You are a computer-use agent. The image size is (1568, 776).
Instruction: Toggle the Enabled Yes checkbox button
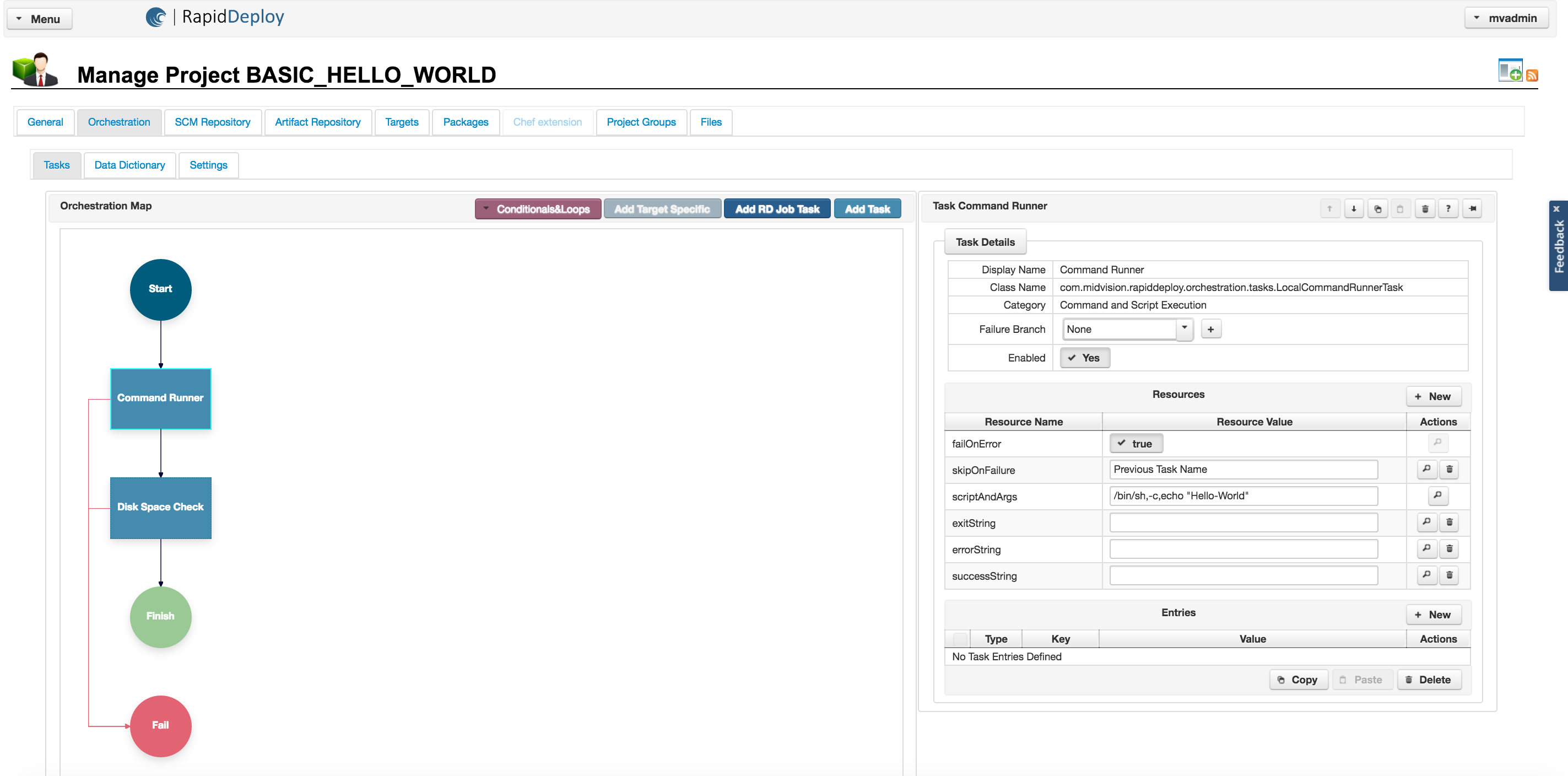click(x=1084, y=358)
